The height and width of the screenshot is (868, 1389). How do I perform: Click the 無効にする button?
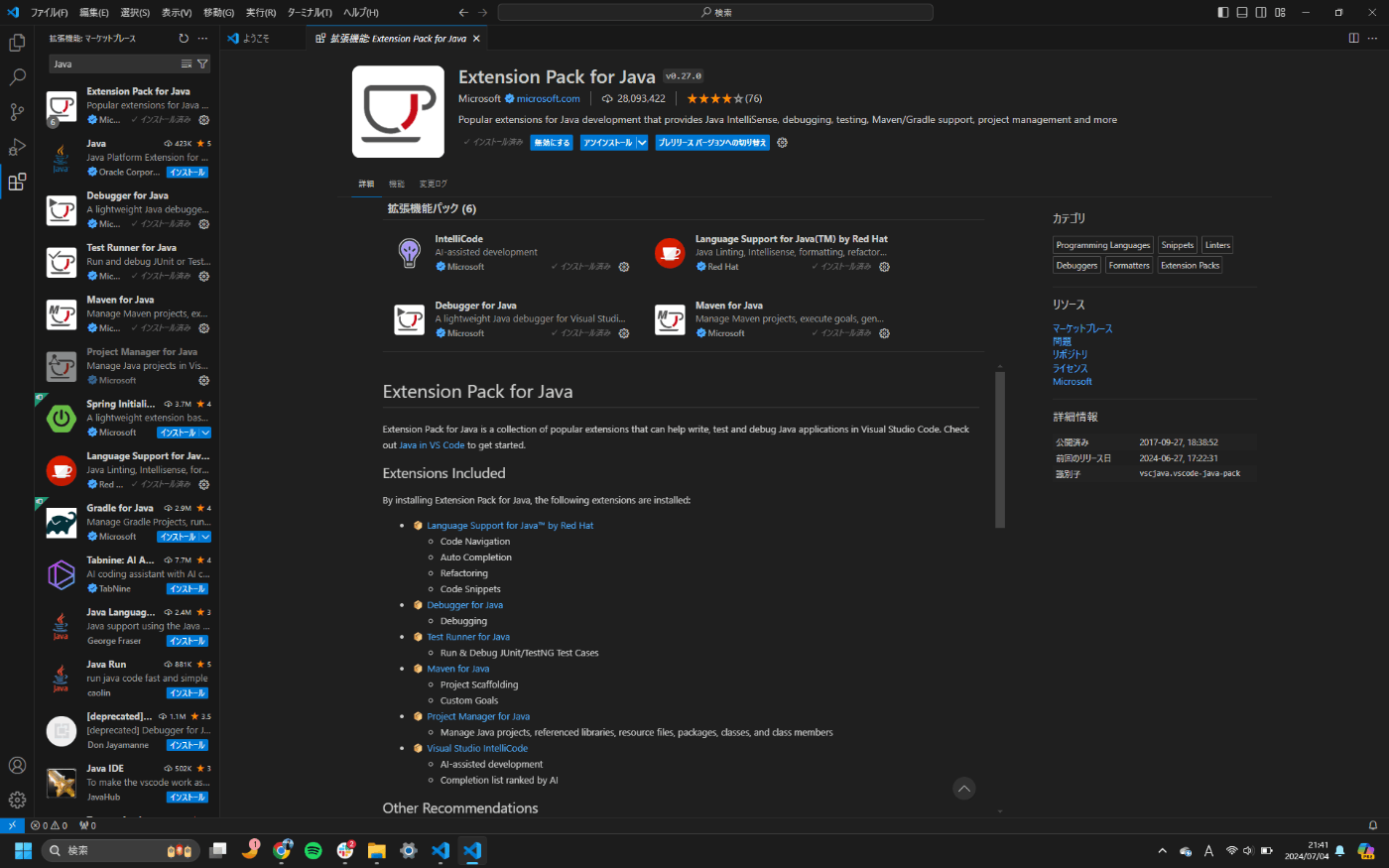click(x=552, y=143)
